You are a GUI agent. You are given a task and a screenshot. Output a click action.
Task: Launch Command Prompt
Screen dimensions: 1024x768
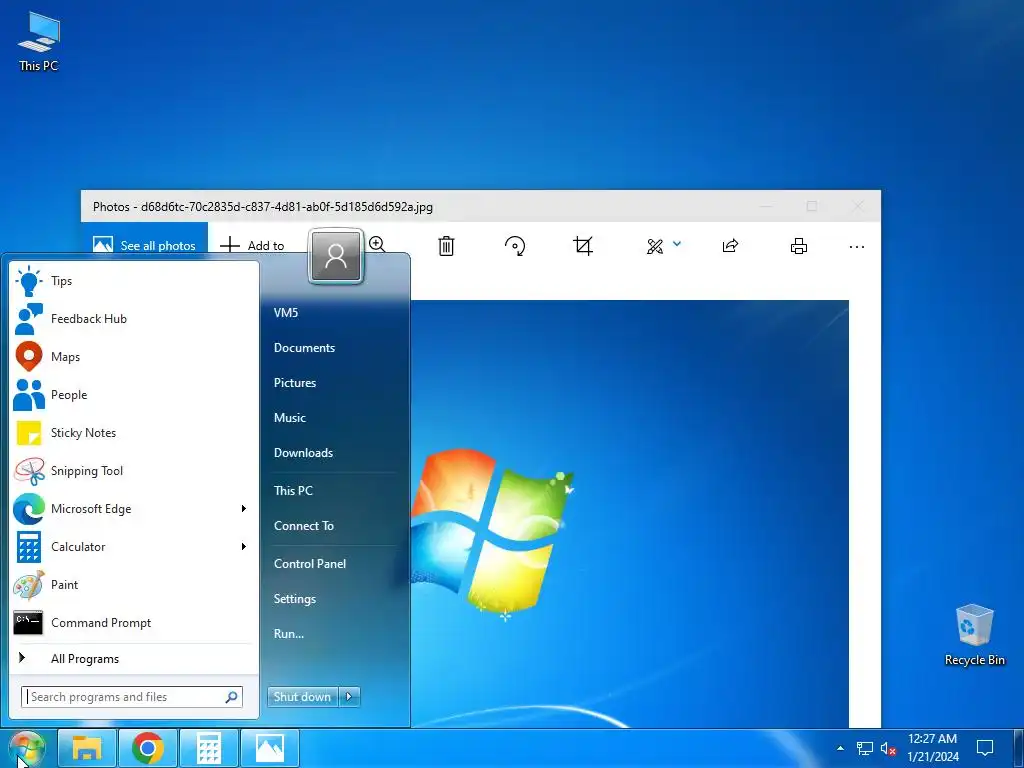[134, 622]
